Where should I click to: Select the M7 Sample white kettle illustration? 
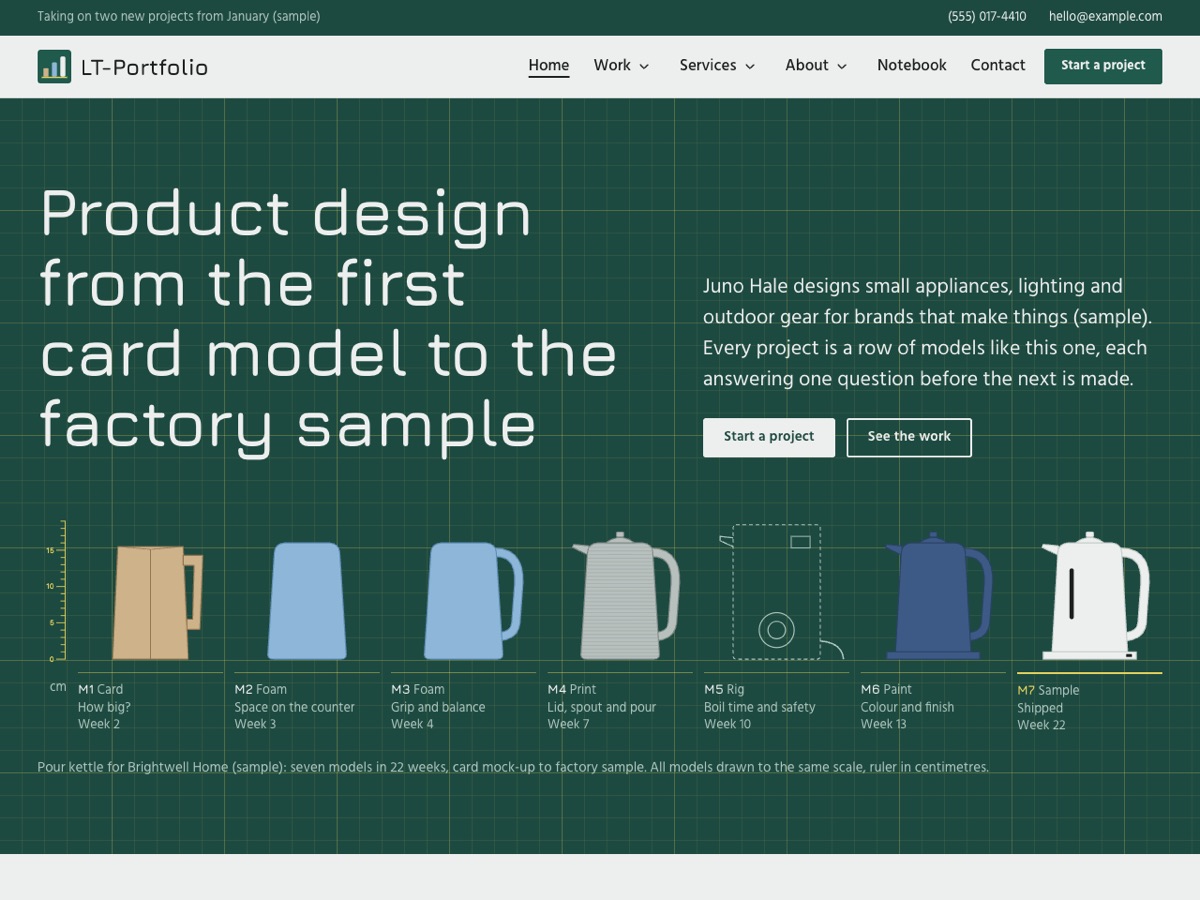pyautogui.click(x=1095, y=596)
